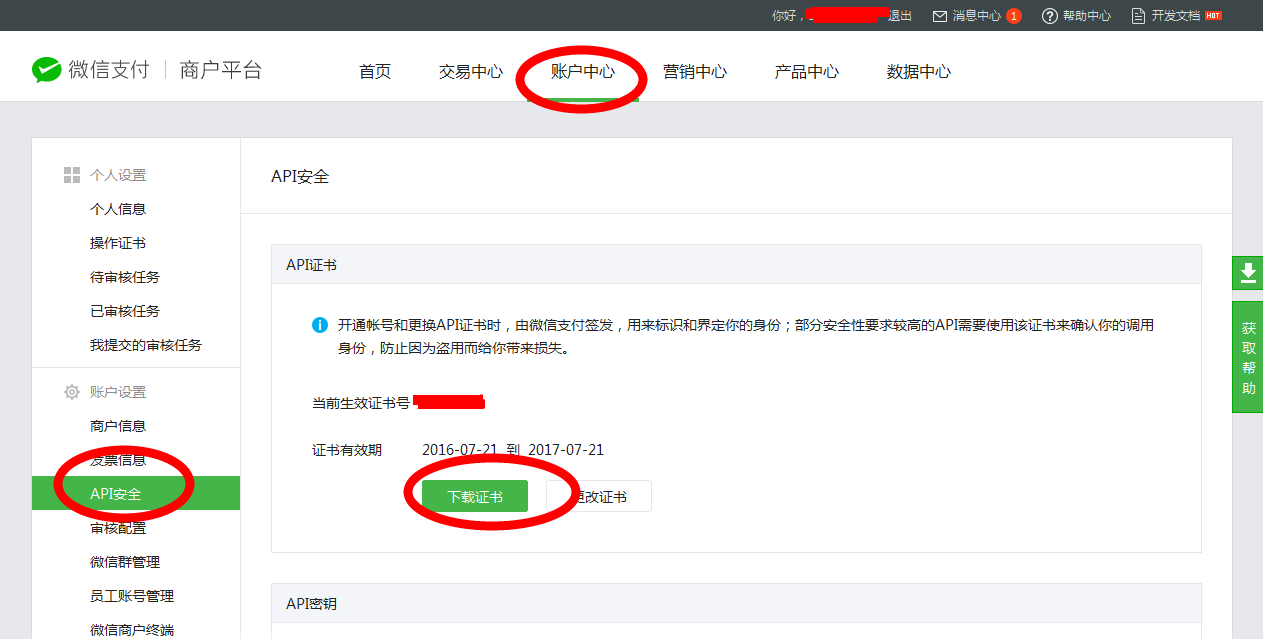The image size is (1263, 639).
Task: Switch to the 产品中心 tab
Action: pyautogui.click(x=807, y=71)
